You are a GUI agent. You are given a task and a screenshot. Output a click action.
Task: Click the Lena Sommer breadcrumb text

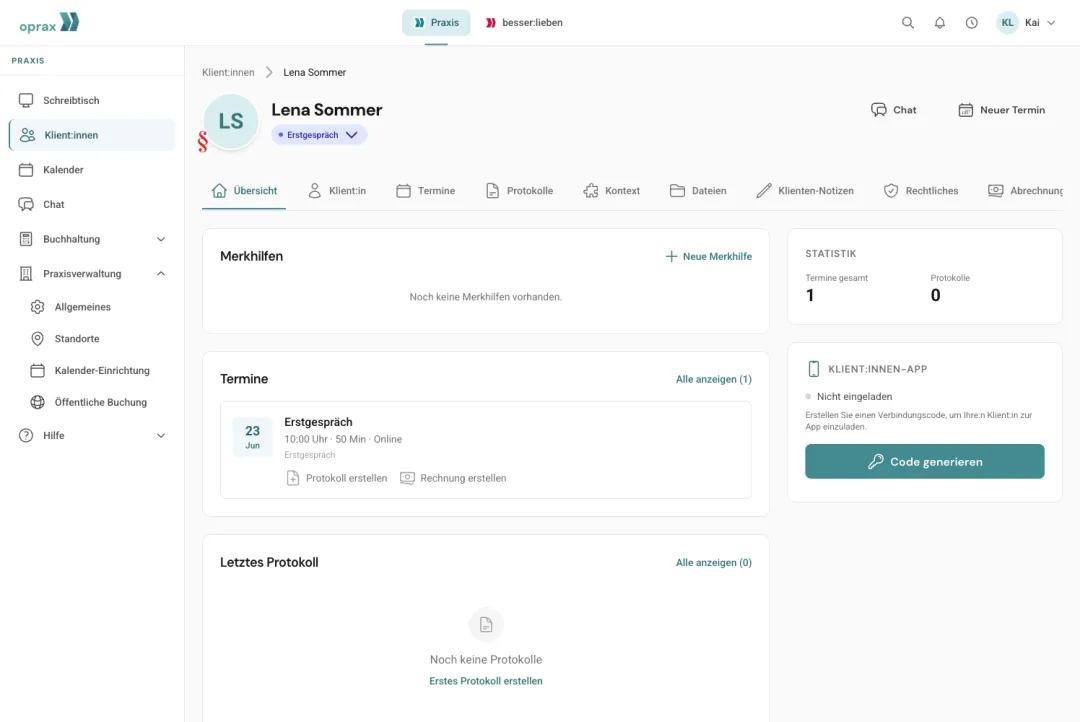[x=315, y=72]
